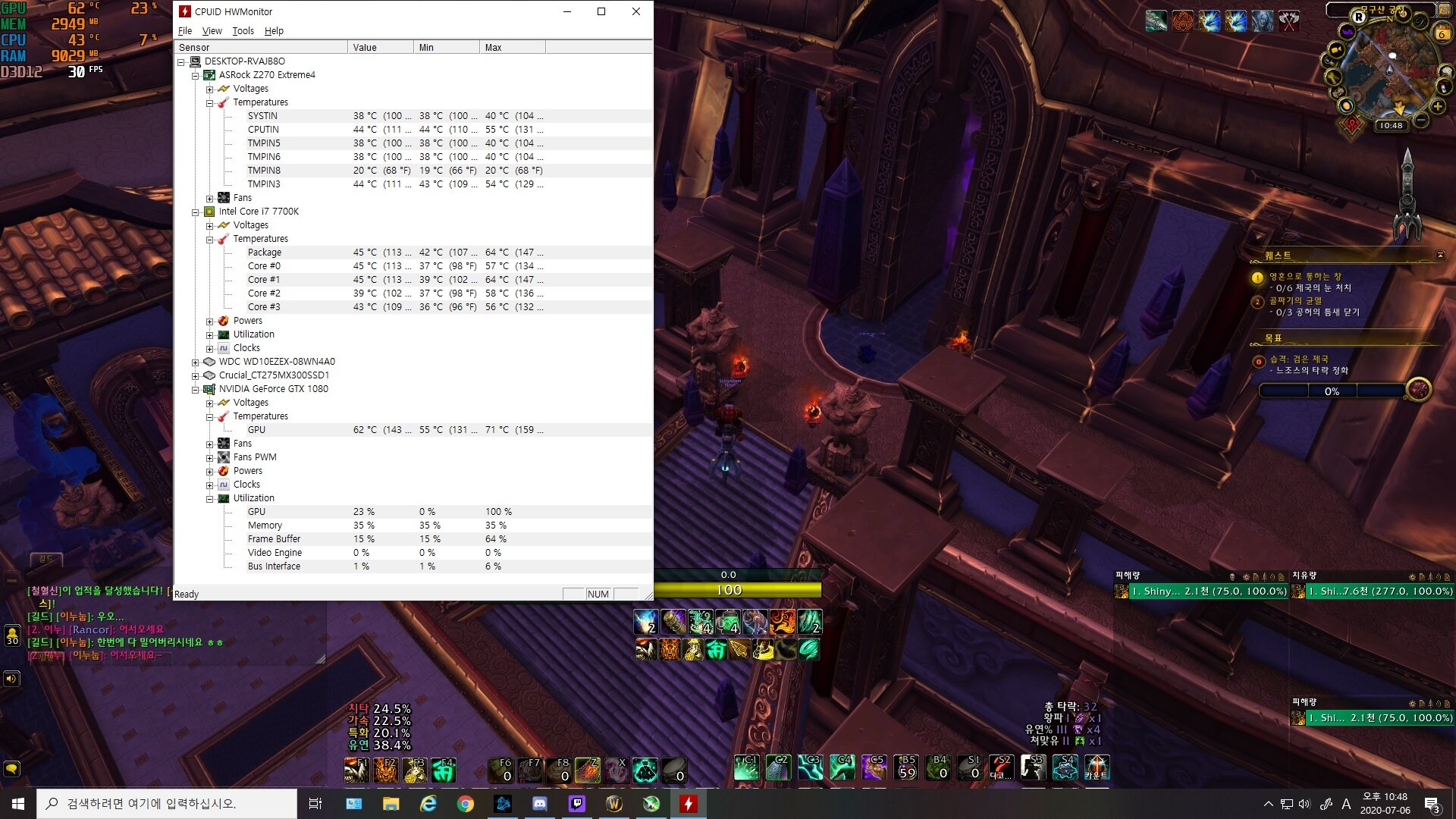Use the F4 green rune ability

click(444, 770)
